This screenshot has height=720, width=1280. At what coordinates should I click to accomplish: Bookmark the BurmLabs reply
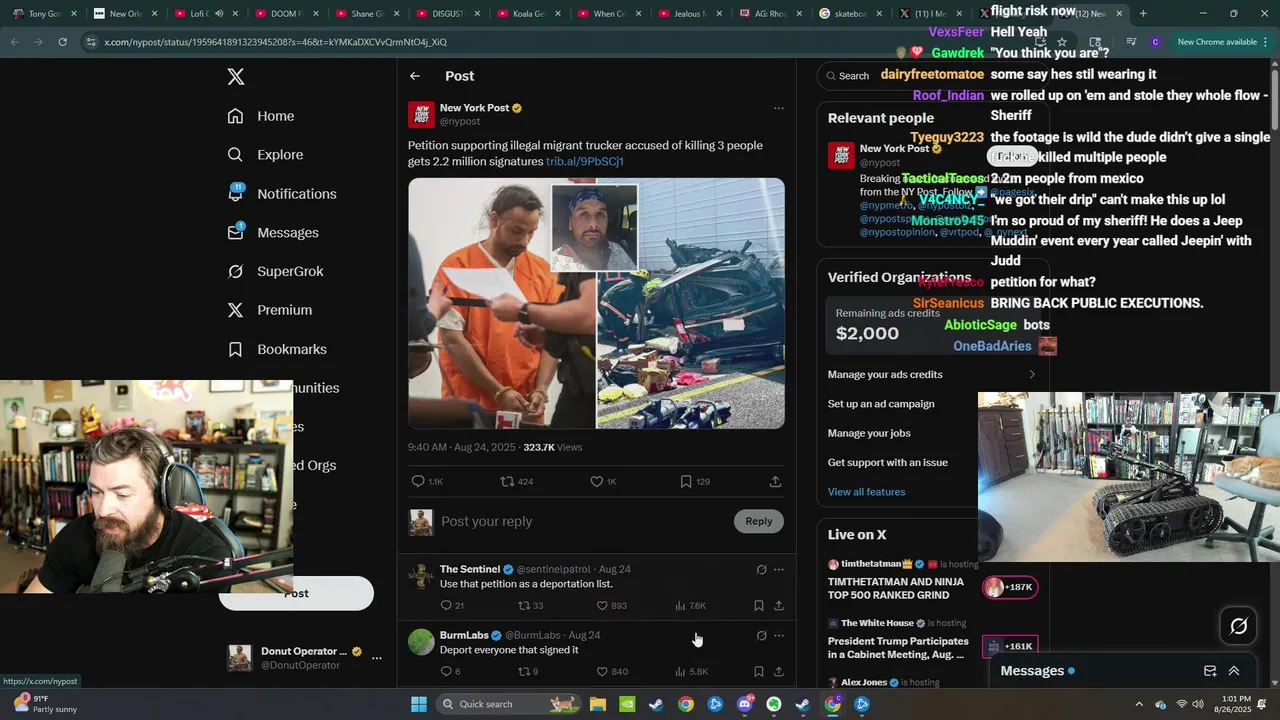click(x=759, y=672)
